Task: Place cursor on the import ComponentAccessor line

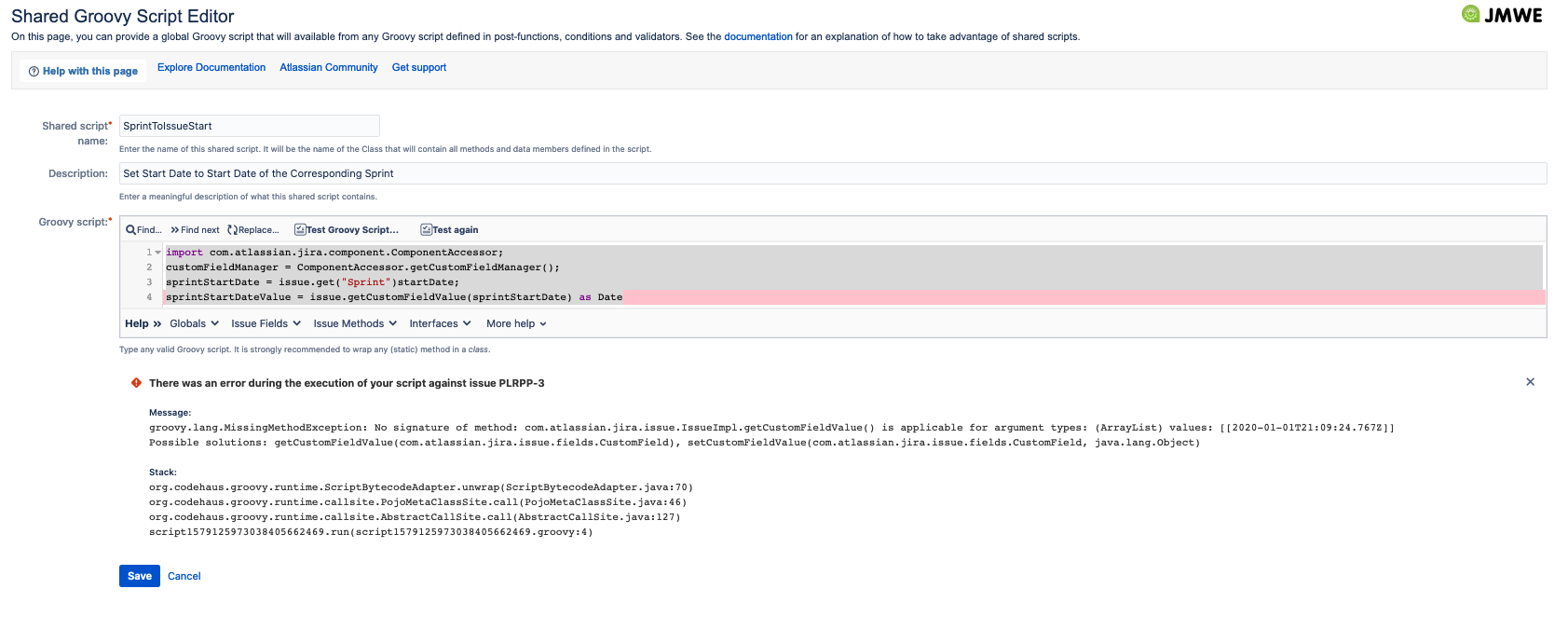Action: click(x=334, y=253)
